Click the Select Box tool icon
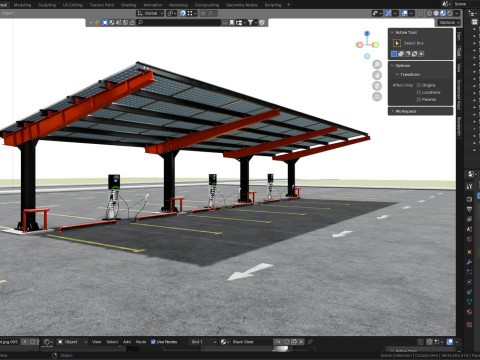Image resolution: width=480 pixels, height=360 pixels. (x=397, y=43)
